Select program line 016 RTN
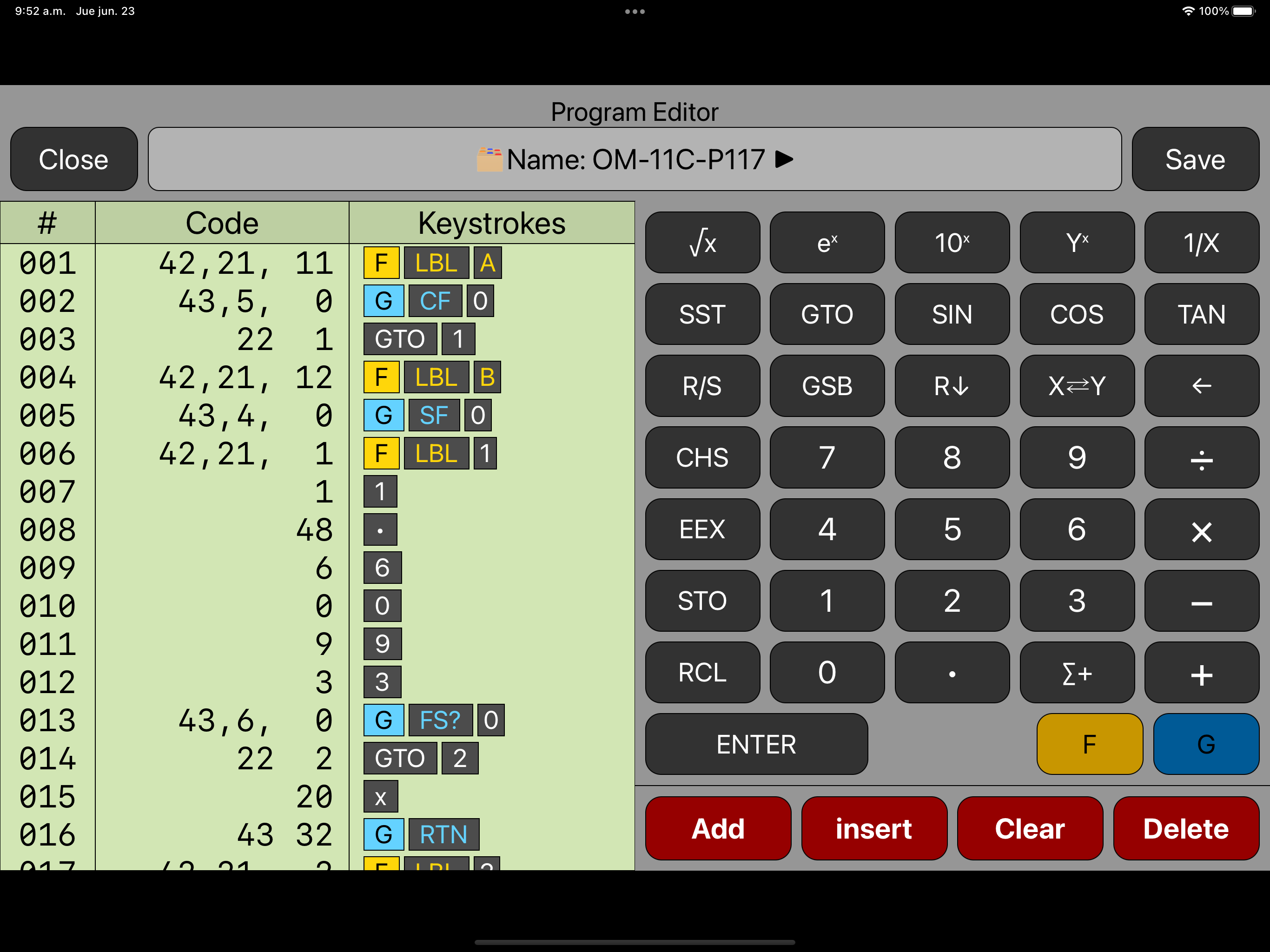1270x952 pixels. click(317, 834)
